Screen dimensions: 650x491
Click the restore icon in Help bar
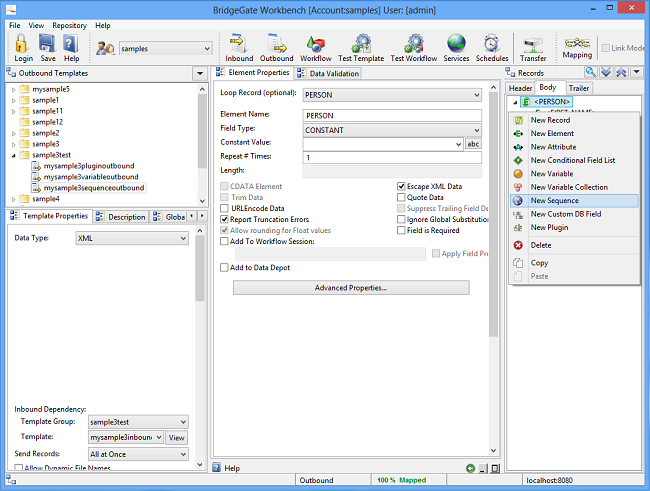point(495,469)
